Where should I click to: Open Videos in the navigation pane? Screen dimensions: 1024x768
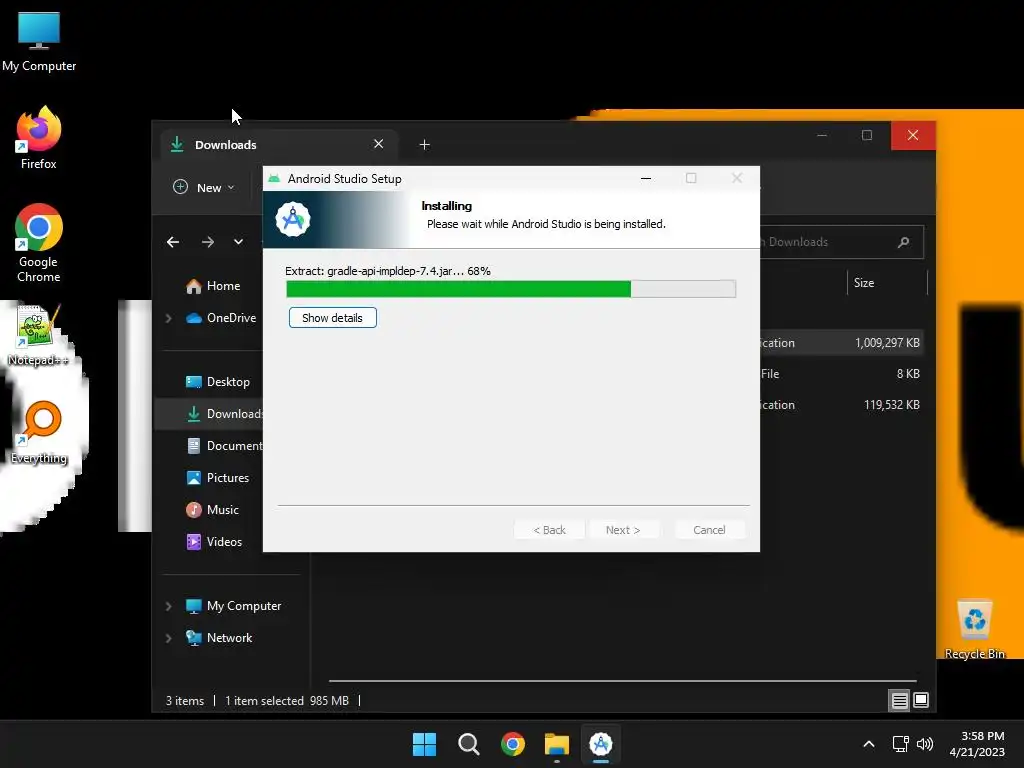(214, 542)
